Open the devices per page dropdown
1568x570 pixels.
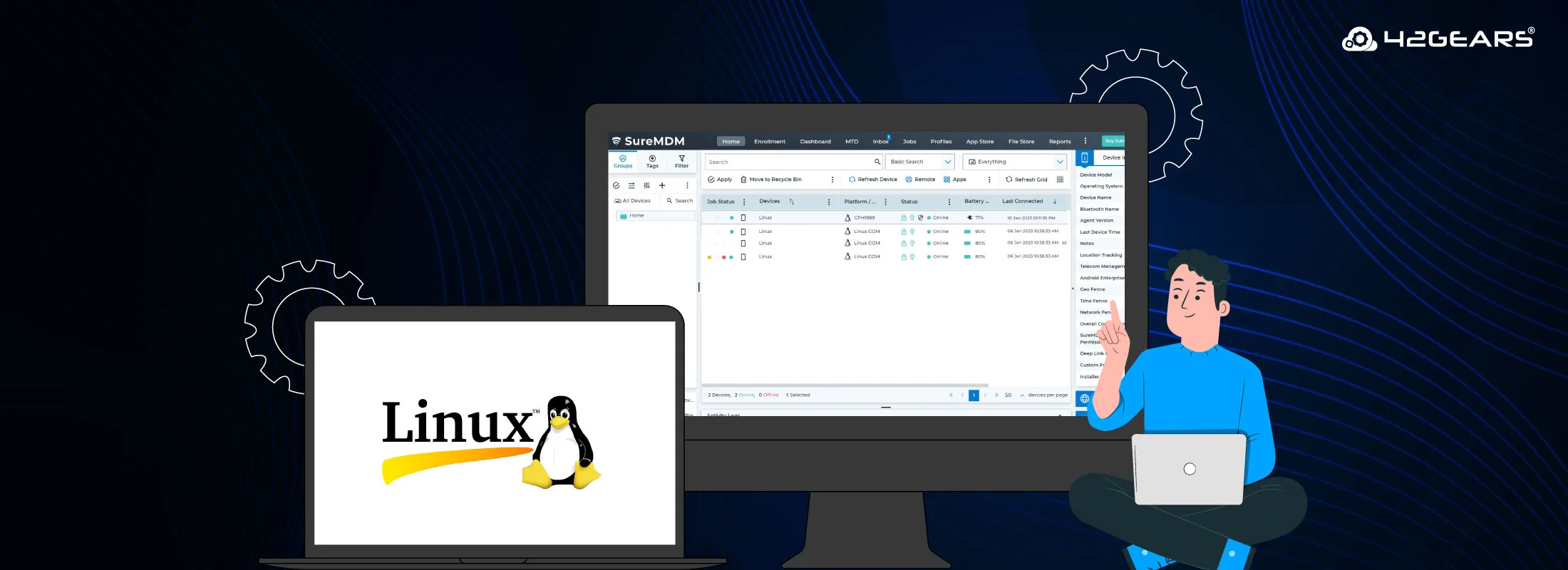coord(1015,395)
